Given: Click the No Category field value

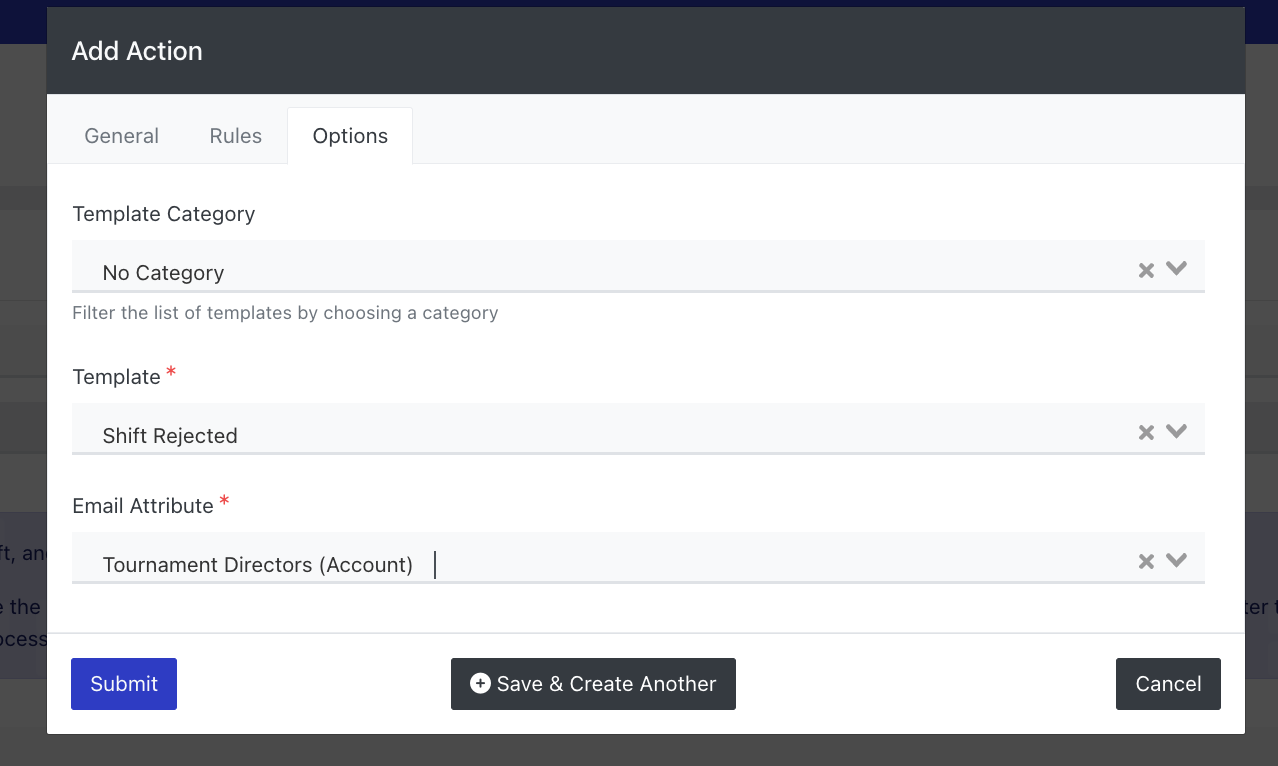Looking at the screenshot, I should tap(163, 273).
